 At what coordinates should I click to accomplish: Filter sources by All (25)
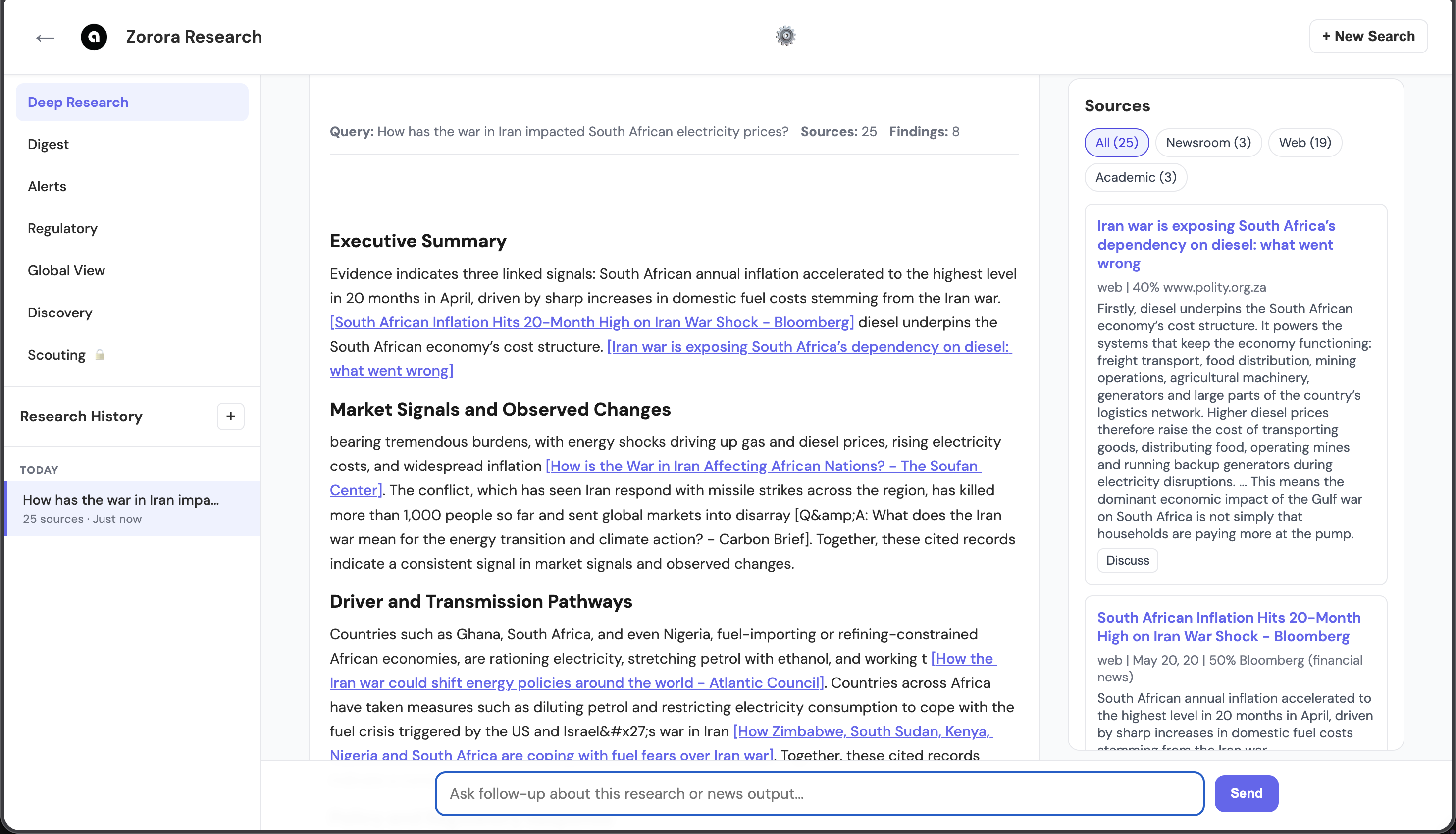coord(1116,143)
